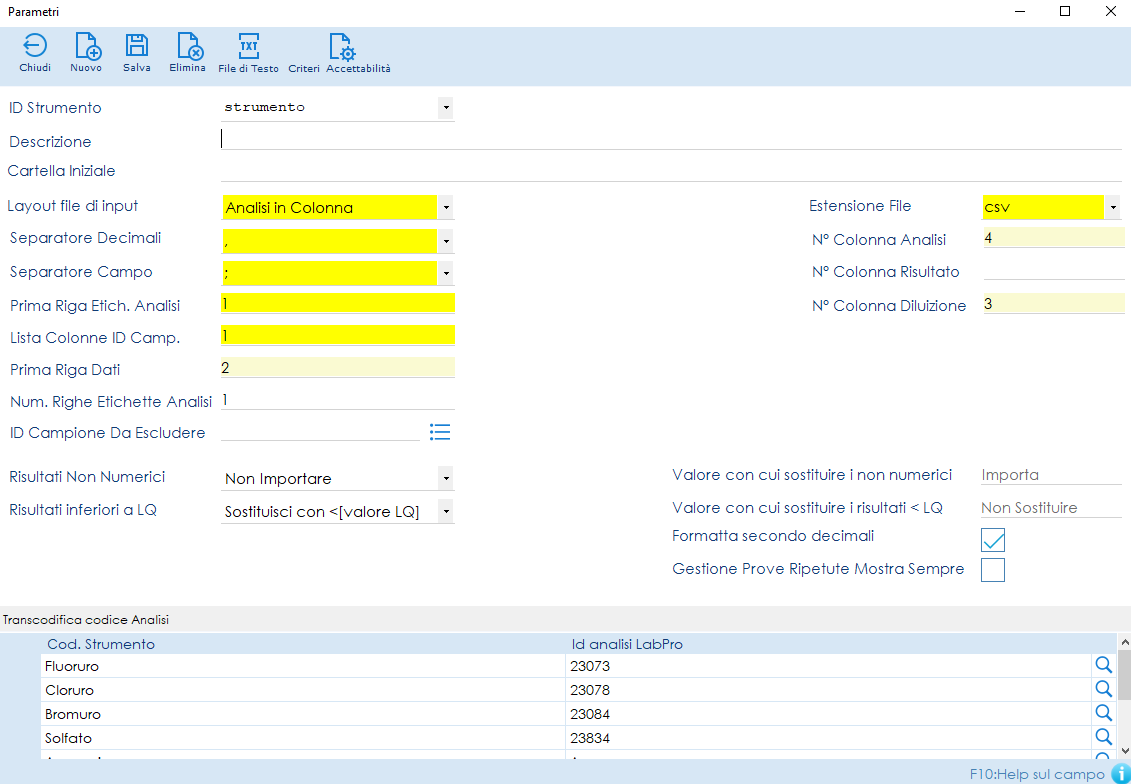Click the non numerici replacement value field

coord(1051,475)
